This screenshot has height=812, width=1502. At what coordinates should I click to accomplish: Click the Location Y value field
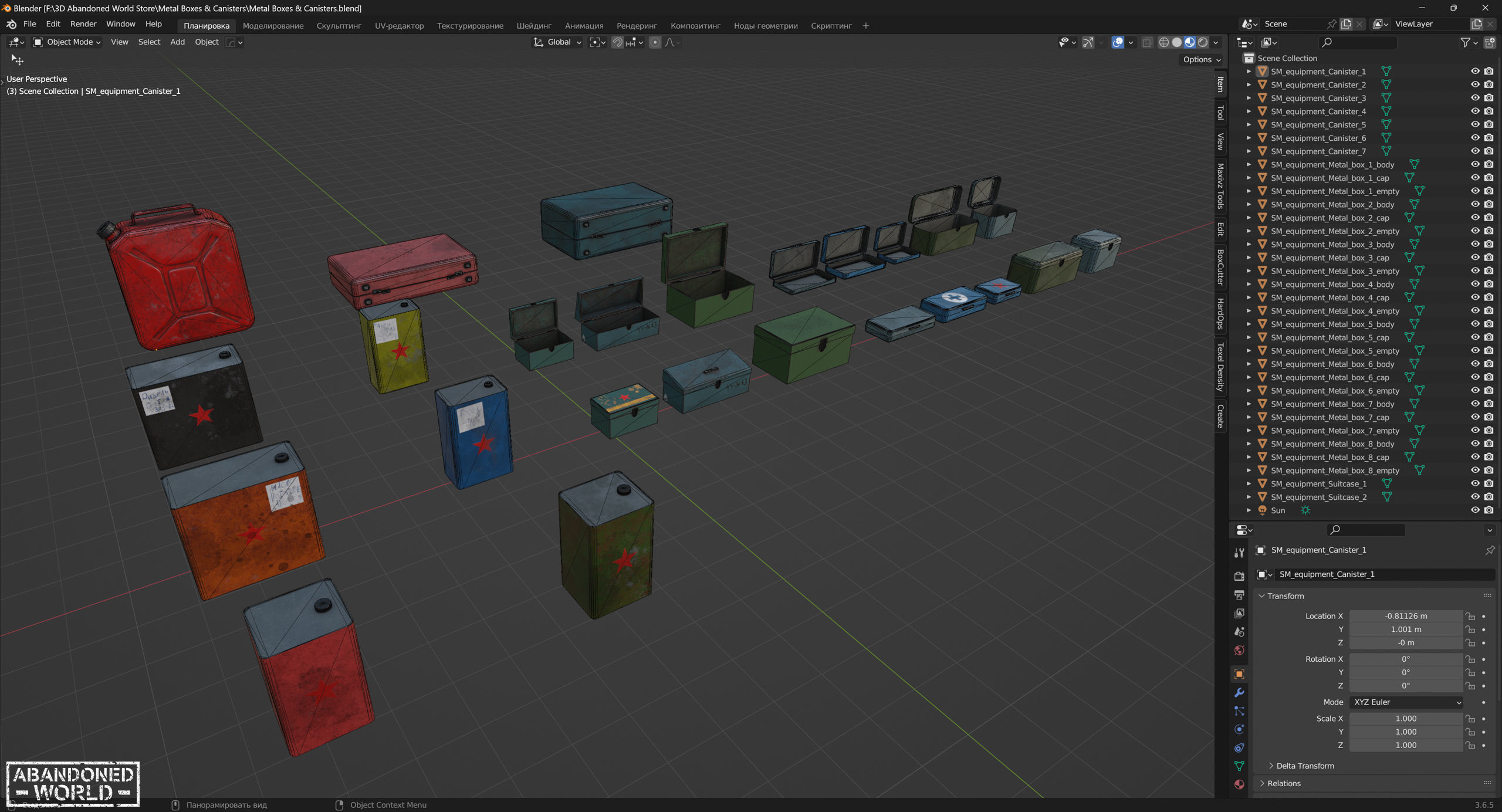click(x=1406, y=630)
